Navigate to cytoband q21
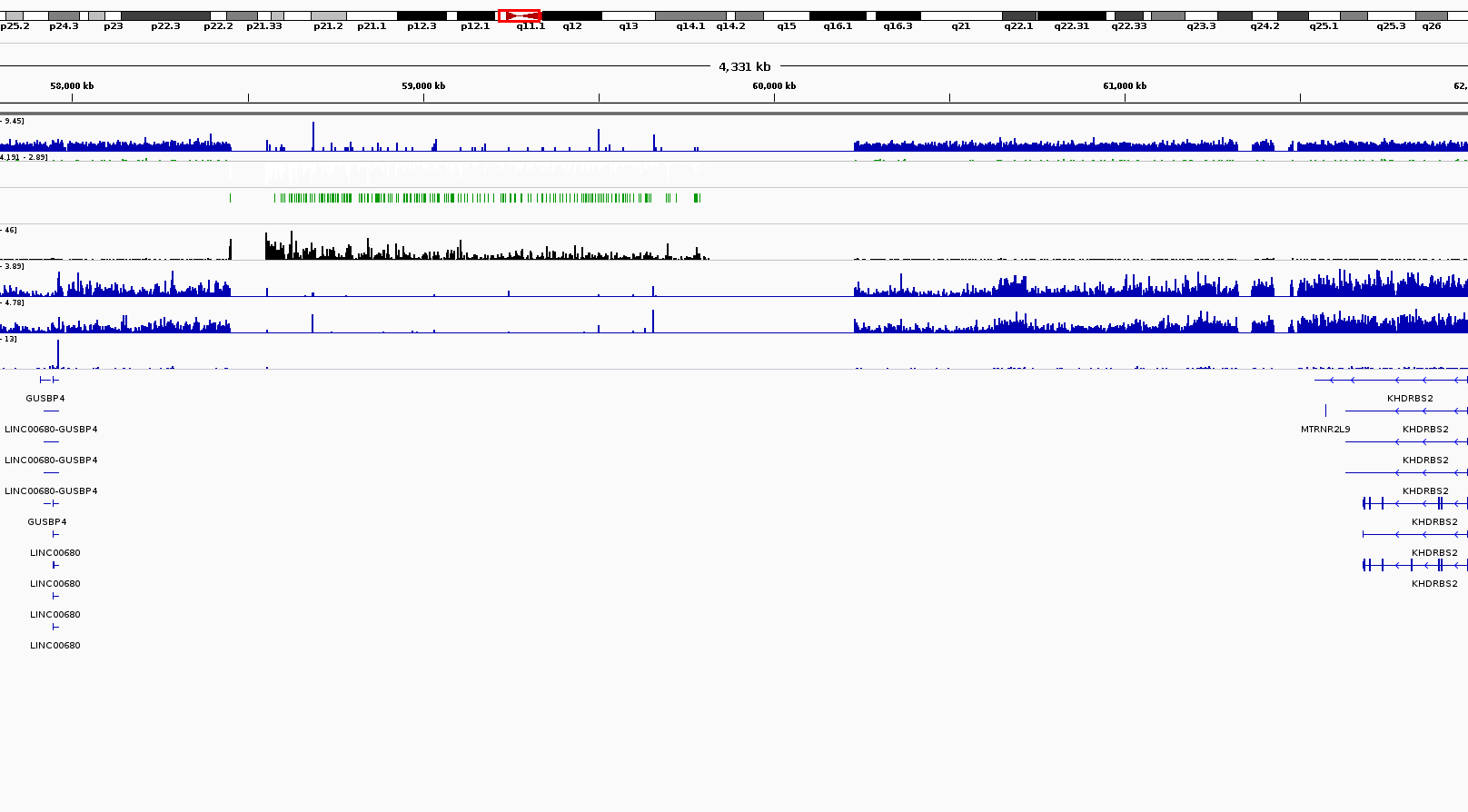 [961, 26]
